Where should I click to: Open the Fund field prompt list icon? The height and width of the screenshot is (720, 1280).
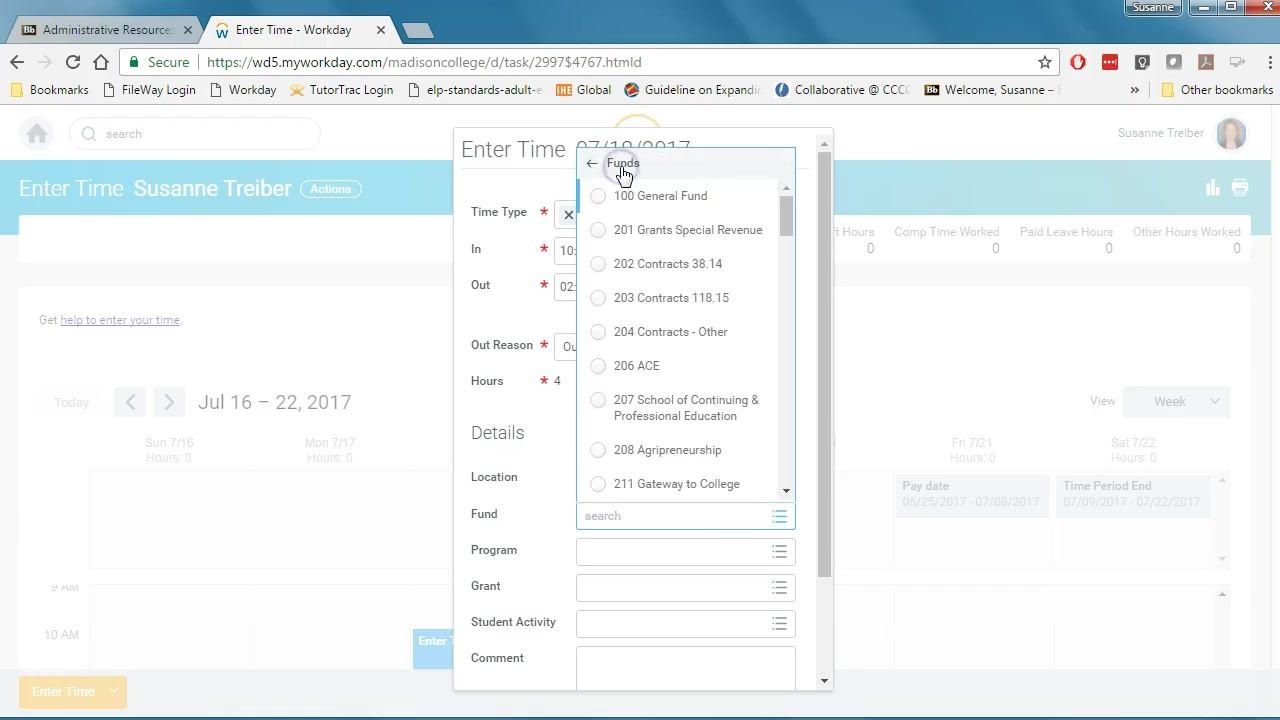point(779,516)
